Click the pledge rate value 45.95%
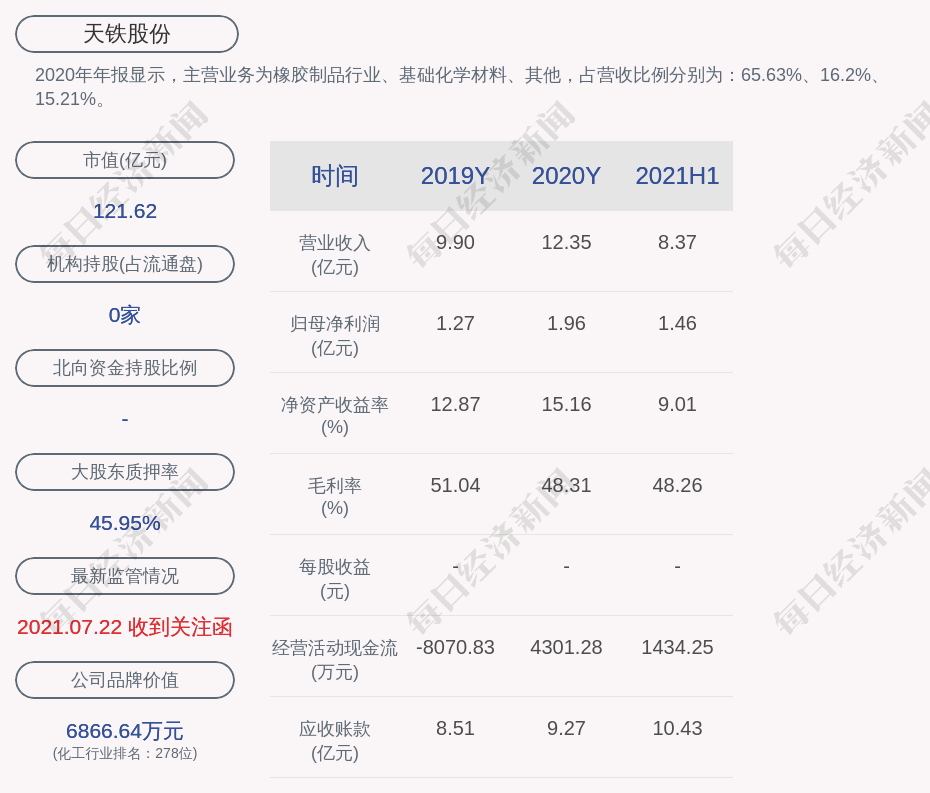Image resolution: width=930 pixels, height=793 pixels. (125, 523)
